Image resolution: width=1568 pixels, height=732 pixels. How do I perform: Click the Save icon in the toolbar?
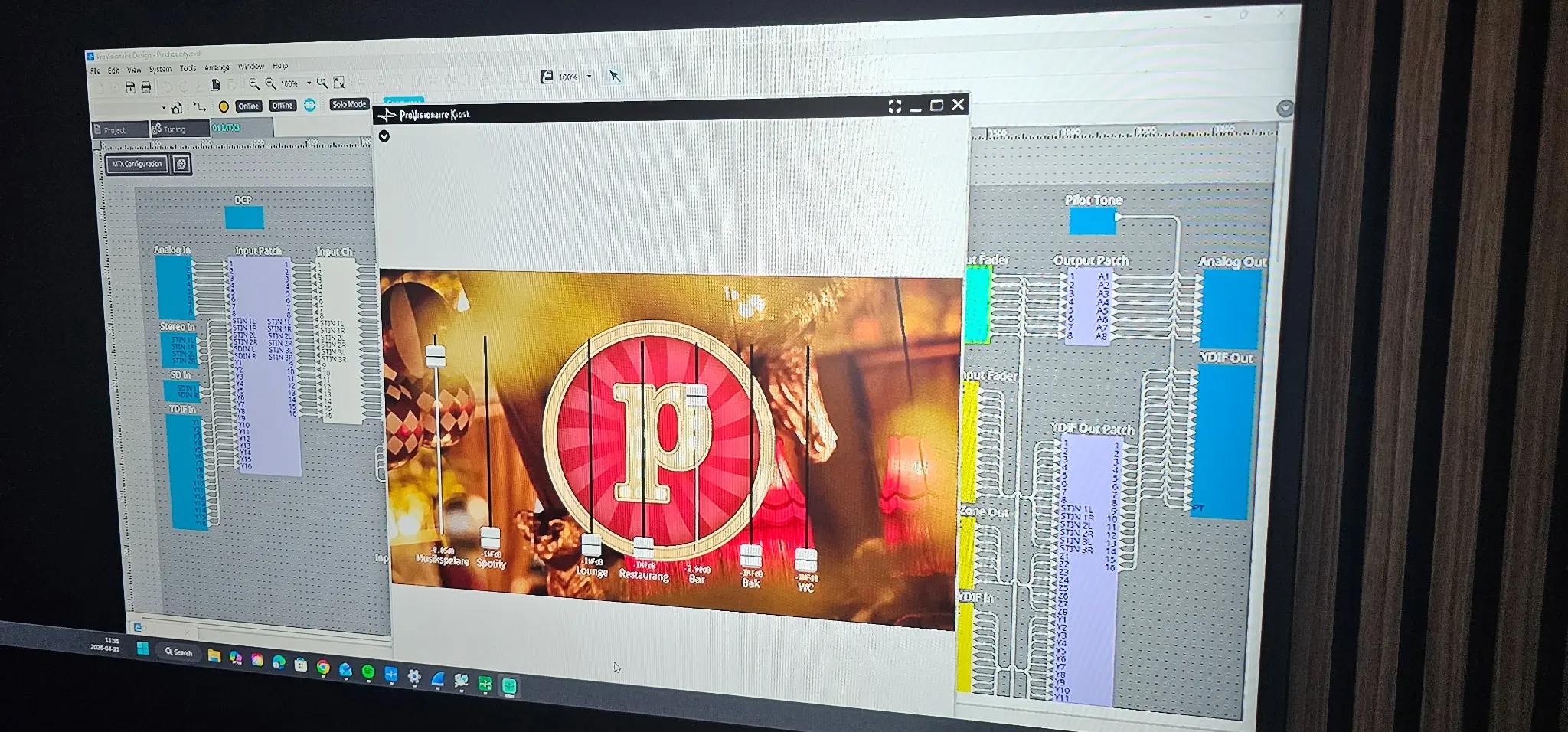coord(130,87)
